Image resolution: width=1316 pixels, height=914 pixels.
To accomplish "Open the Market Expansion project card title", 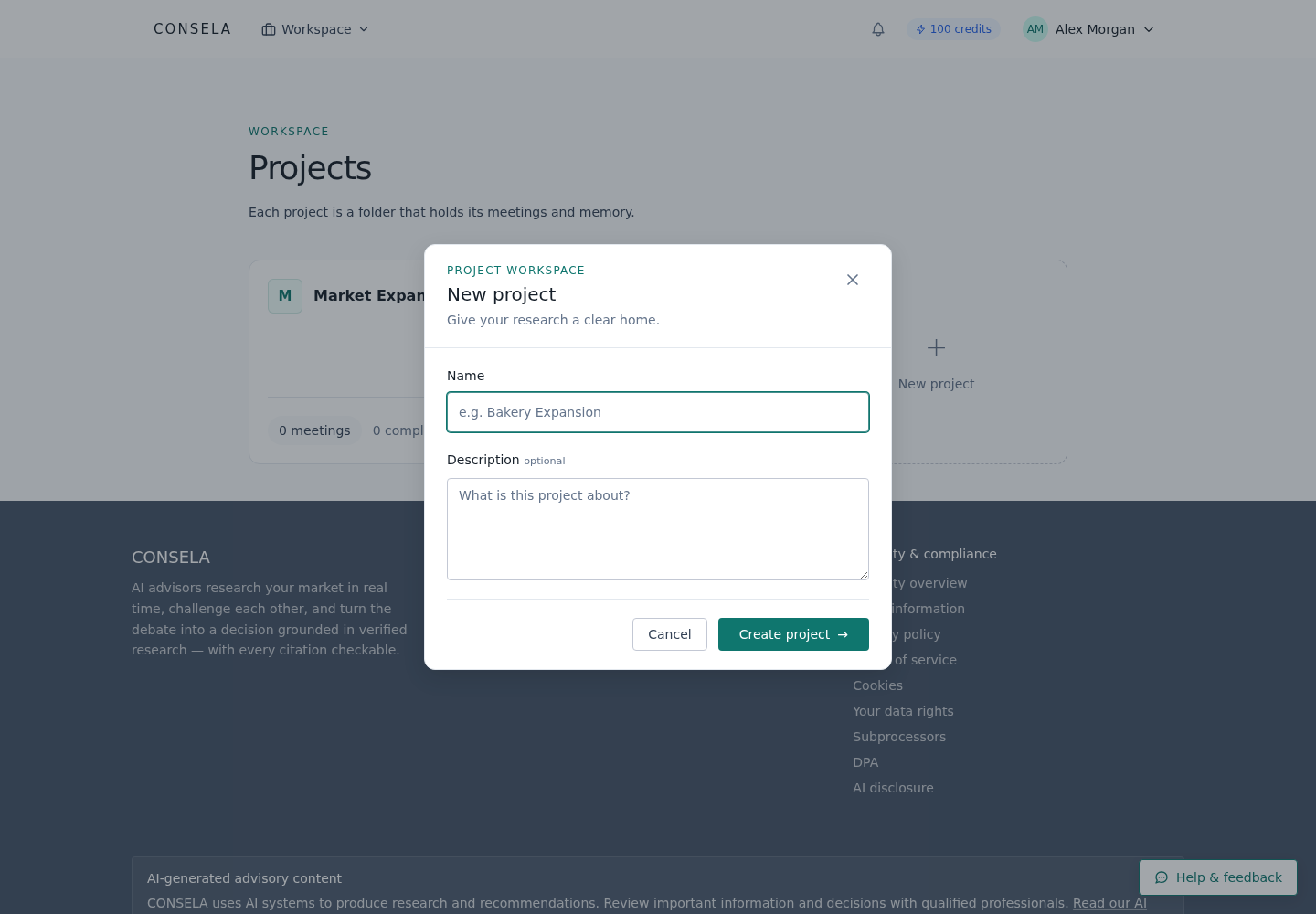I will pos(369,295).
